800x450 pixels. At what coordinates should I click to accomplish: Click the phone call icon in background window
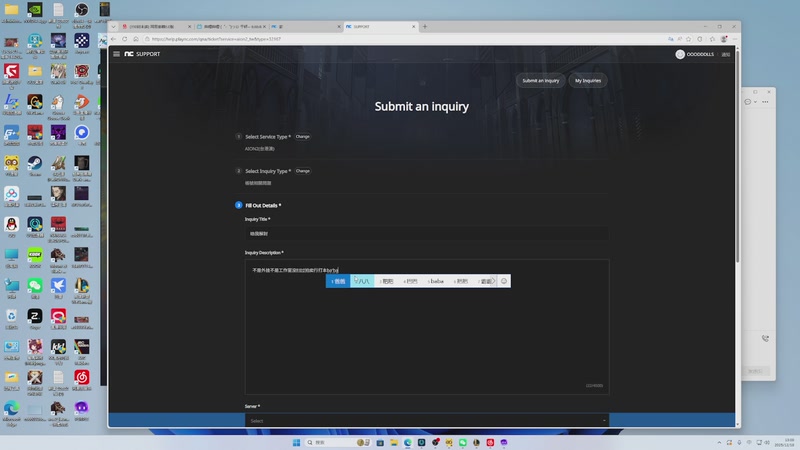765,338
